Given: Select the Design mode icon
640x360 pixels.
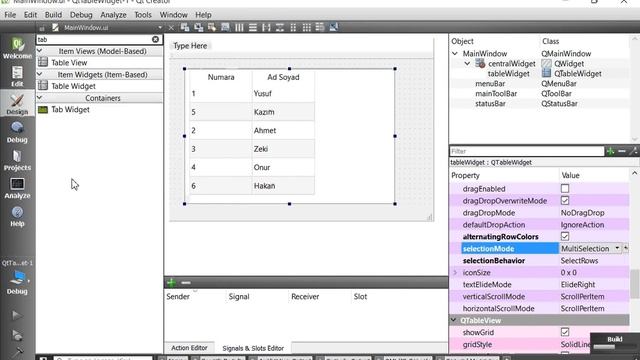Looking at the screenshot, I should coord(17,104).
